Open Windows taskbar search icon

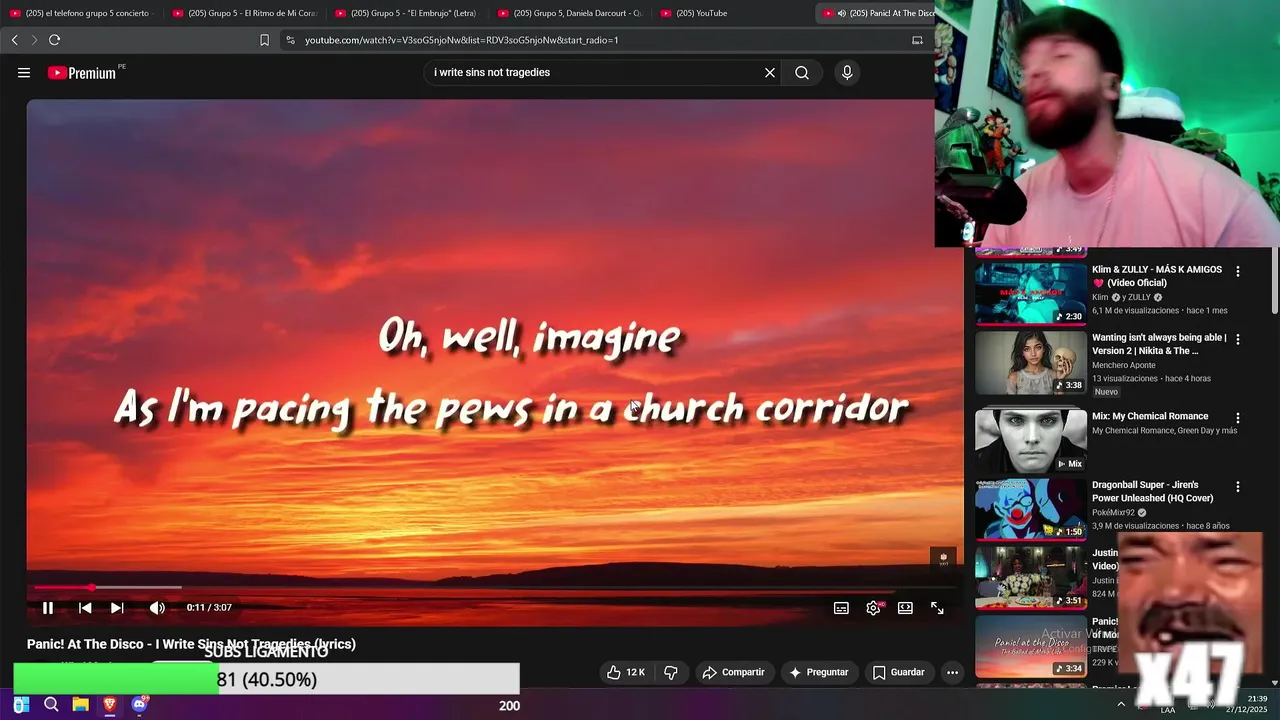pyautogui.click(x=51, y=705)
